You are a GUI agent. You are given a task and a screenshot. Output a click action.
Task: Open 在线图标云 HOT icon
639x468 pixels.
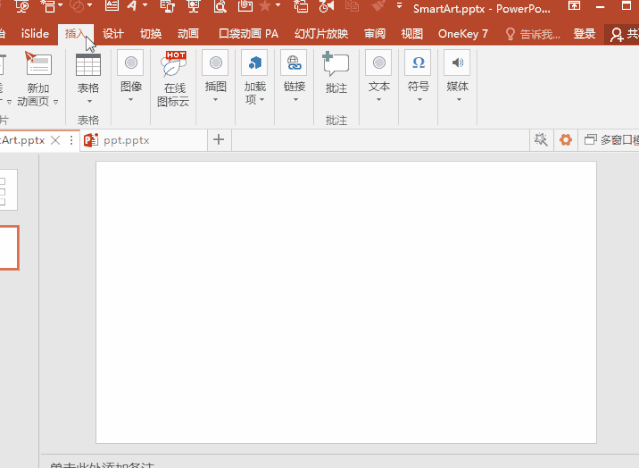coord(174,64)
